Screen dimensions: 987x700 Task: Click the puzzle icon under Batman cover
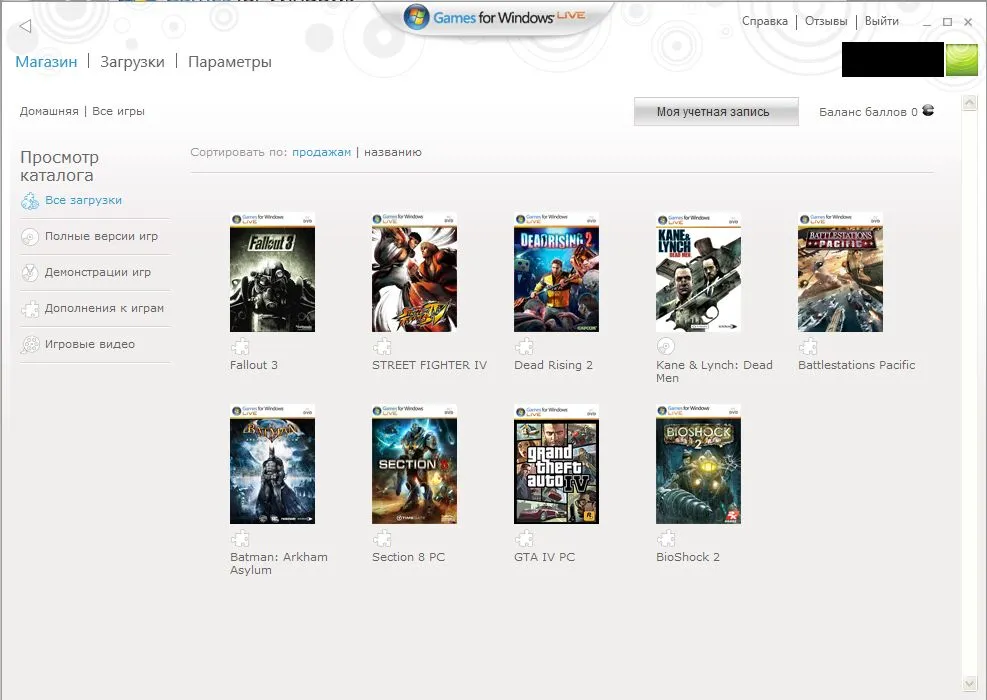coord(240,538)
